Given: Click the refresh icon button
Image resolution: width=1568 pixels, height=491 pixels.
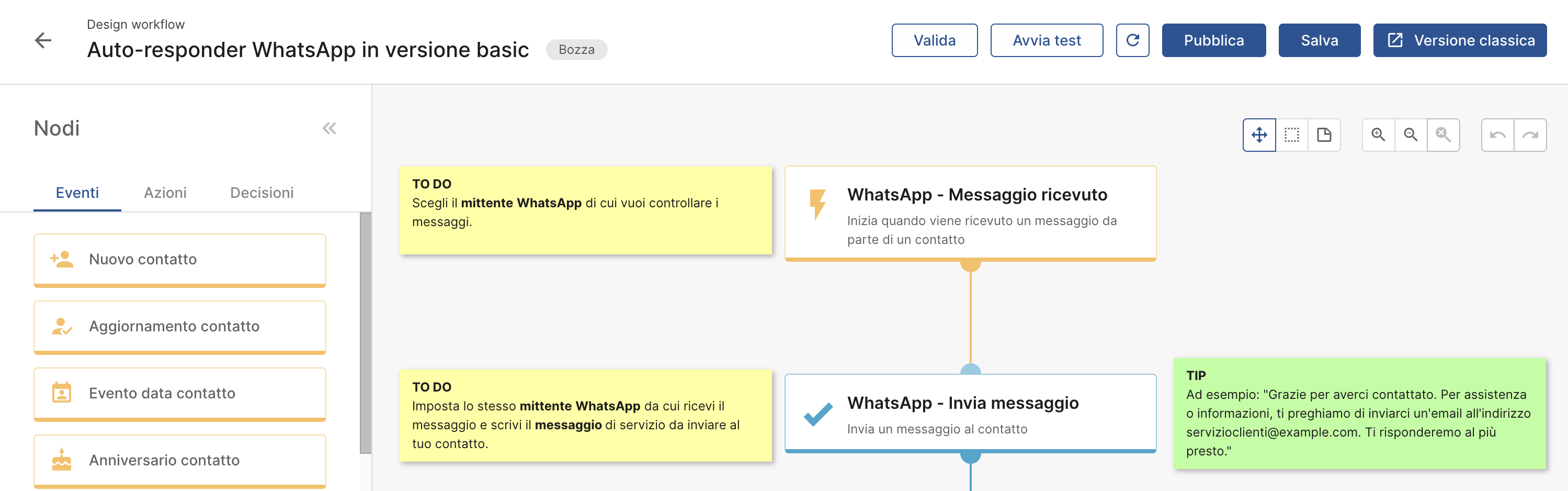Looking at the screenshot, I should pyautogui.click(x=1132, y=40).
